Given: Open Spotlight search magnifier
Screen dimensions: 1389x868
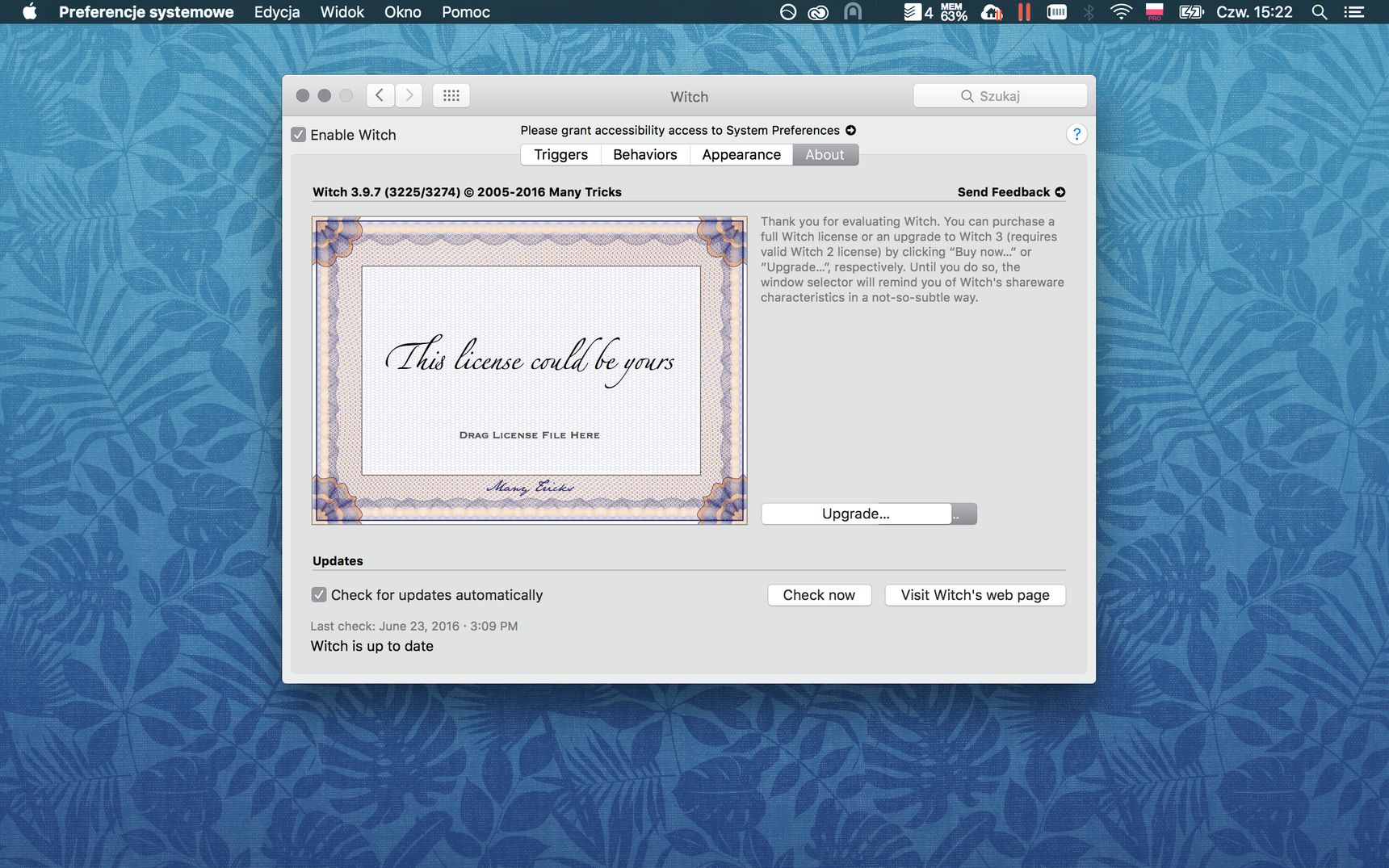Looking at the screenshot, I should click(1320, 12).
